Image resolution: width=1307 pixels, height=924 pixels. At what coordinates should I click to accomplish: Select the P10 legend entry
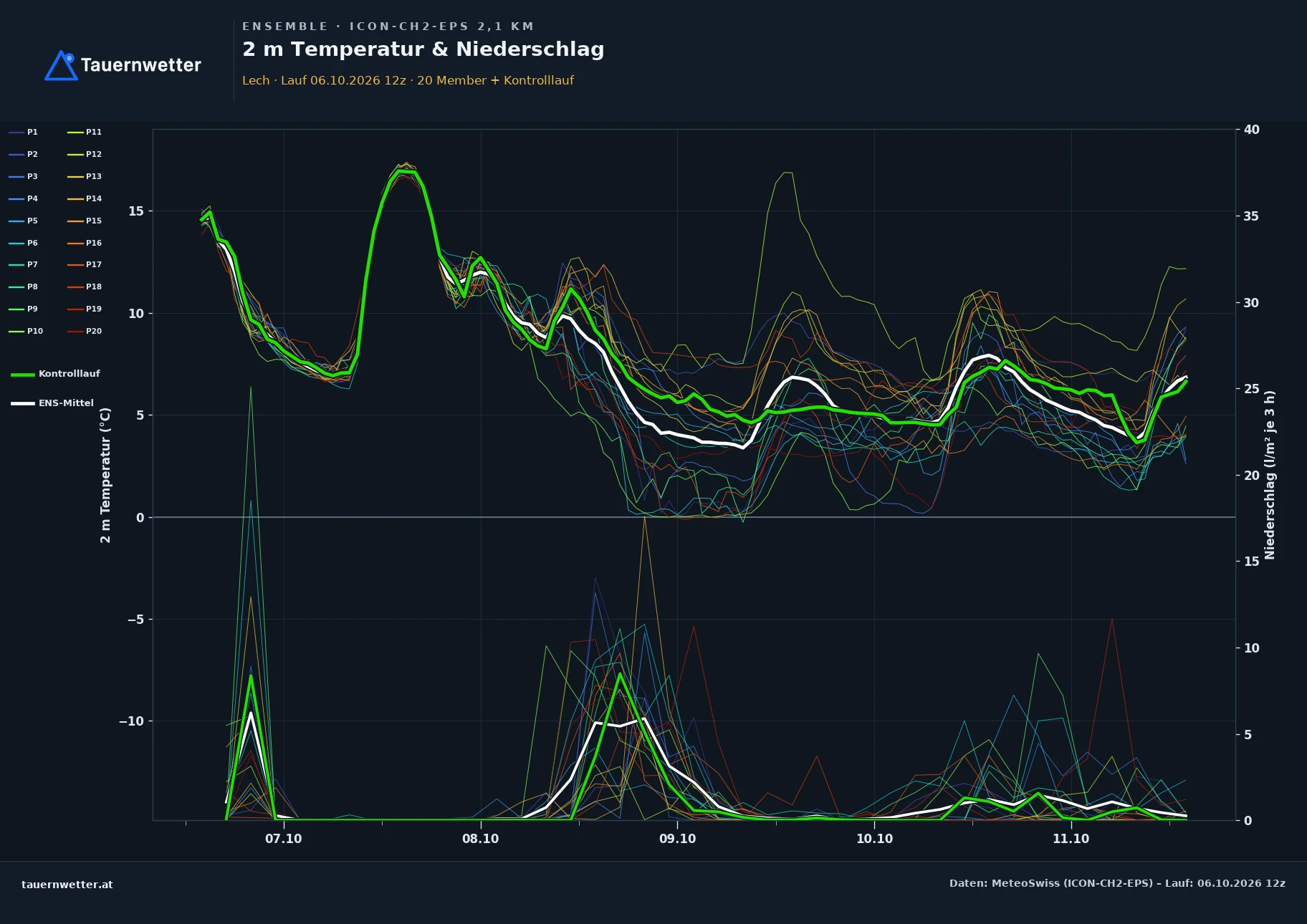26,332
